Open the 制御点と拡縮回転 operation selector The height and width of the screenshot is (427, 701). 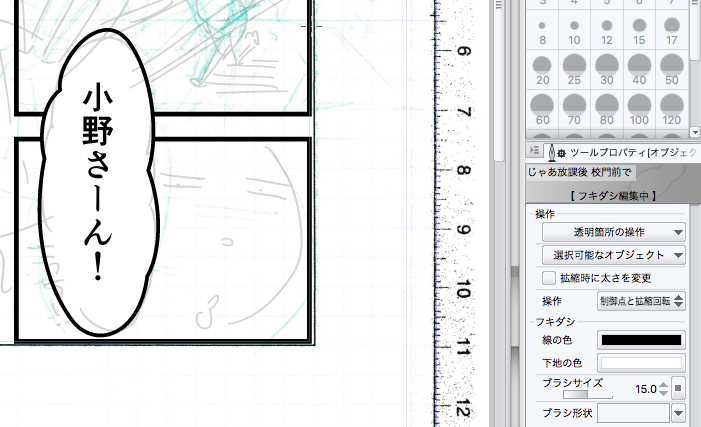tap(641, 301)
